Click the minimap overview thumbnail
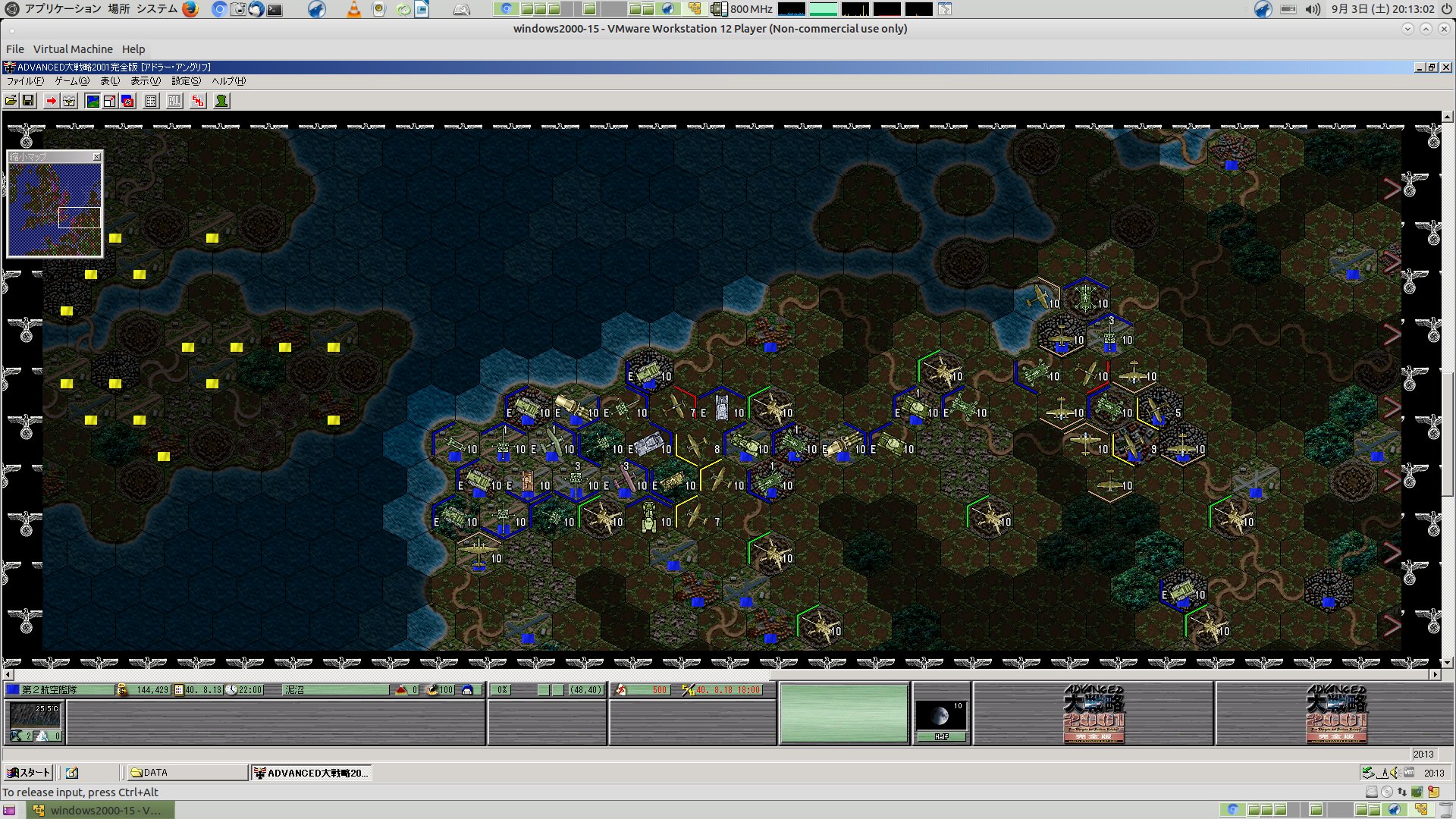The height and width of the screenshot is (819, 1456). click(x=55, y=209)
